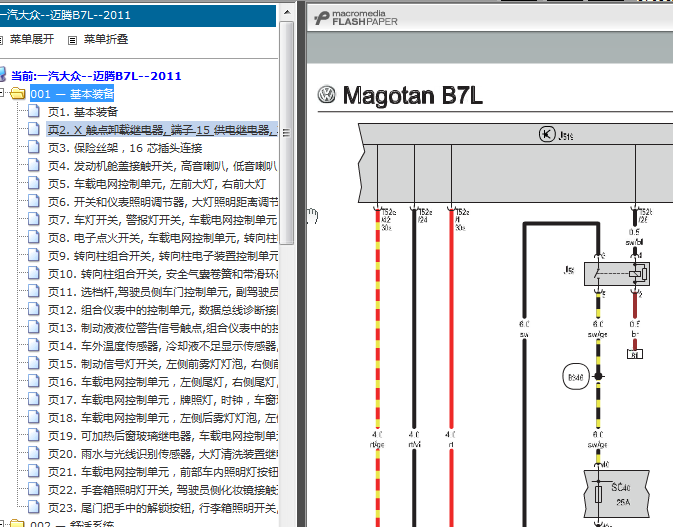Image resolution: width=673 pixels, height=527 pixels.
Task: Open 页9. 转向柱组合开关 page
Action: (x=163, y=256)
